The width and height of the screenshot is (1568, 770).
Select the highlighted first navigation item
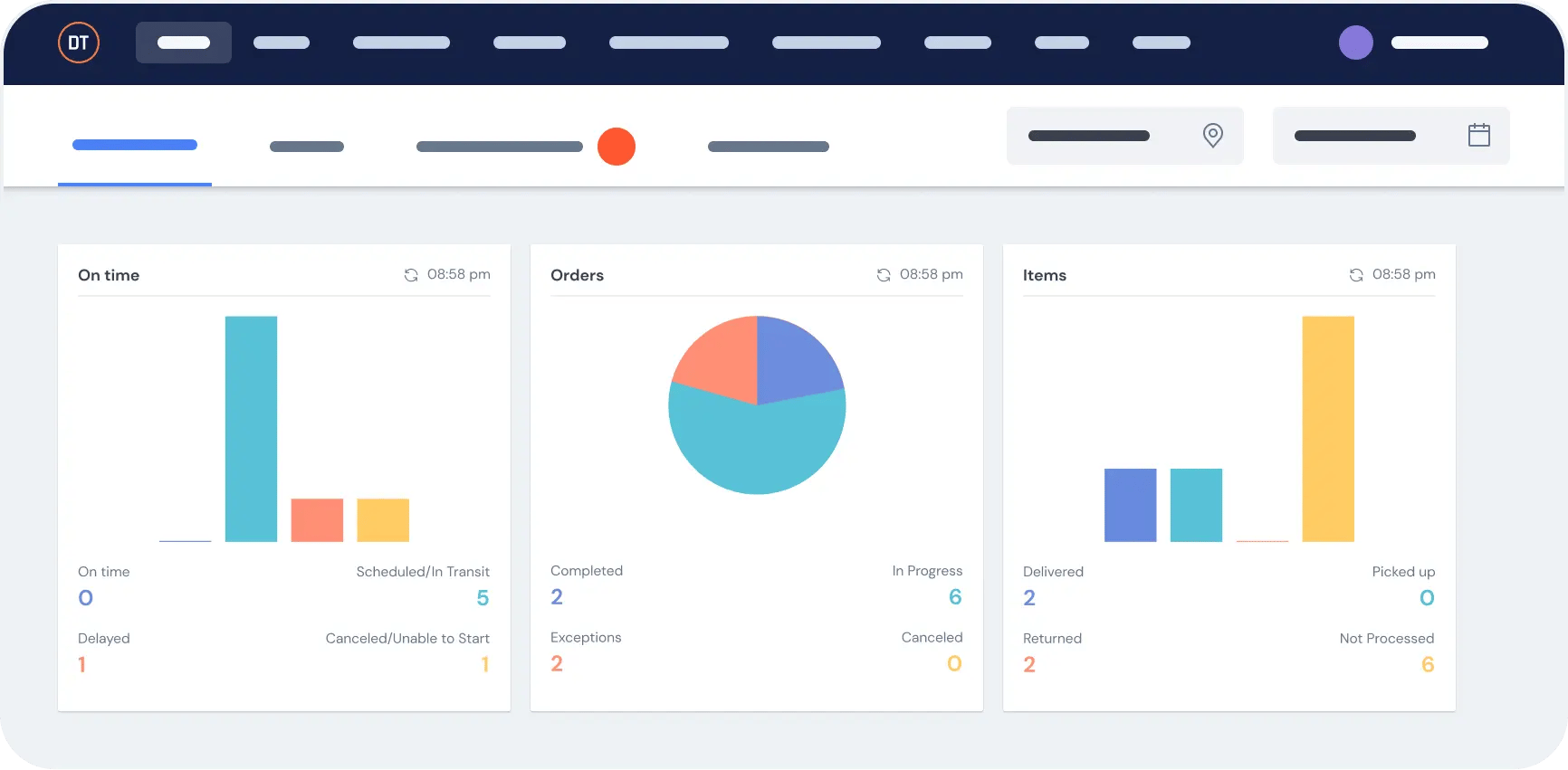click(184, 43)
